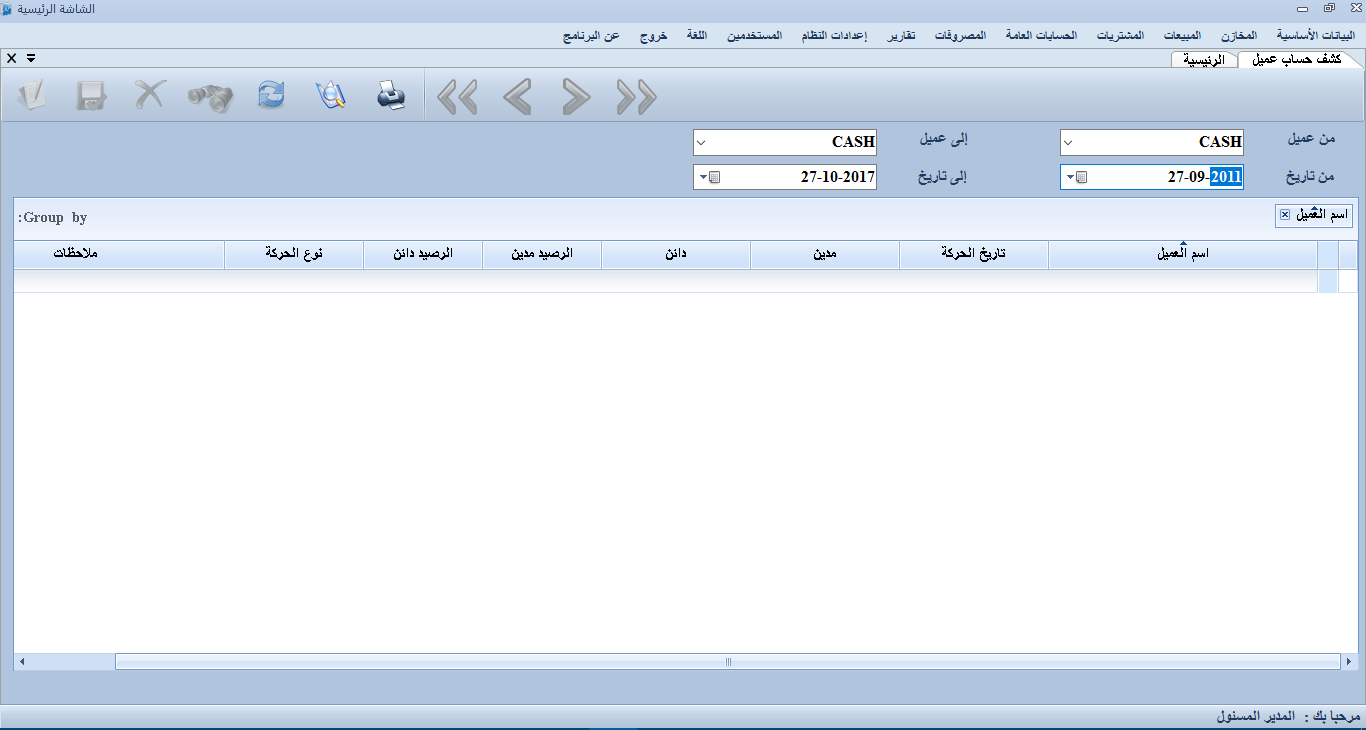This screenshot has height=730, width=1366.
Task: Switch to the كشف حساب عميل tab
Action: point(1297,59)
